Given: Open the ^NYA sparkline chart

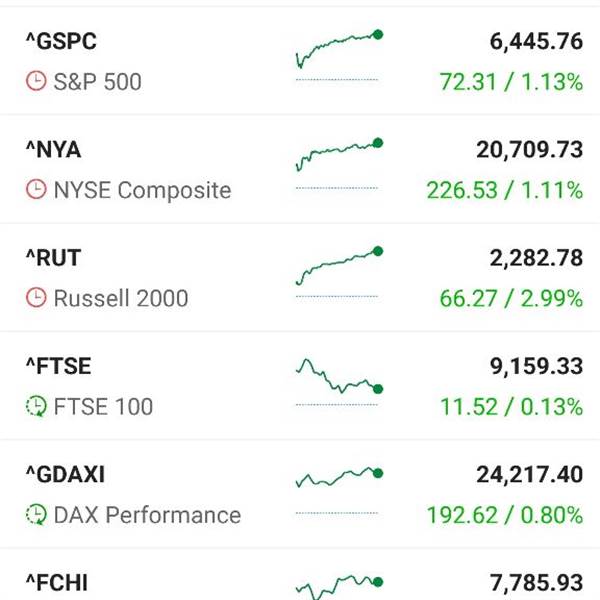Looking at the screenshot, I should click(x=339, y=163).
